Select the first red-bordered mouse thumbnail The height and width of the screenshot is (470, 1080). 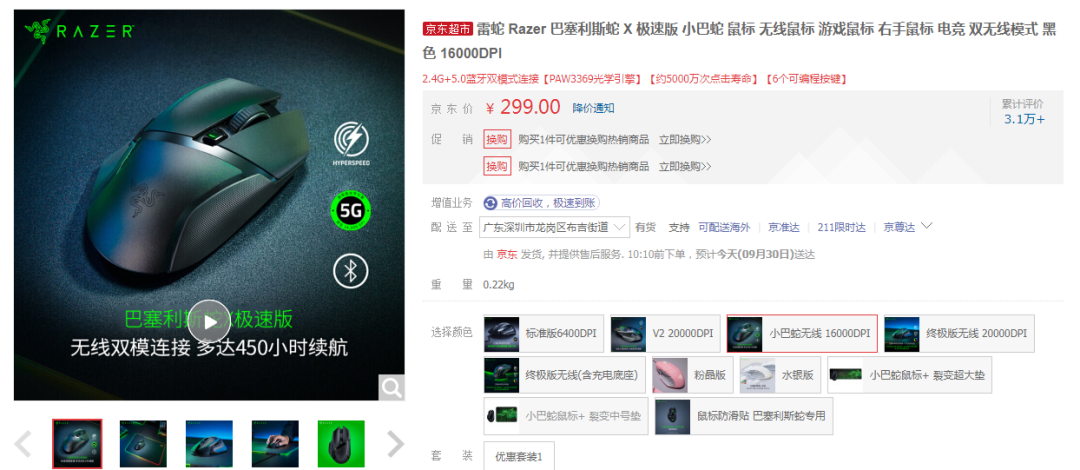tap(77, 444)
